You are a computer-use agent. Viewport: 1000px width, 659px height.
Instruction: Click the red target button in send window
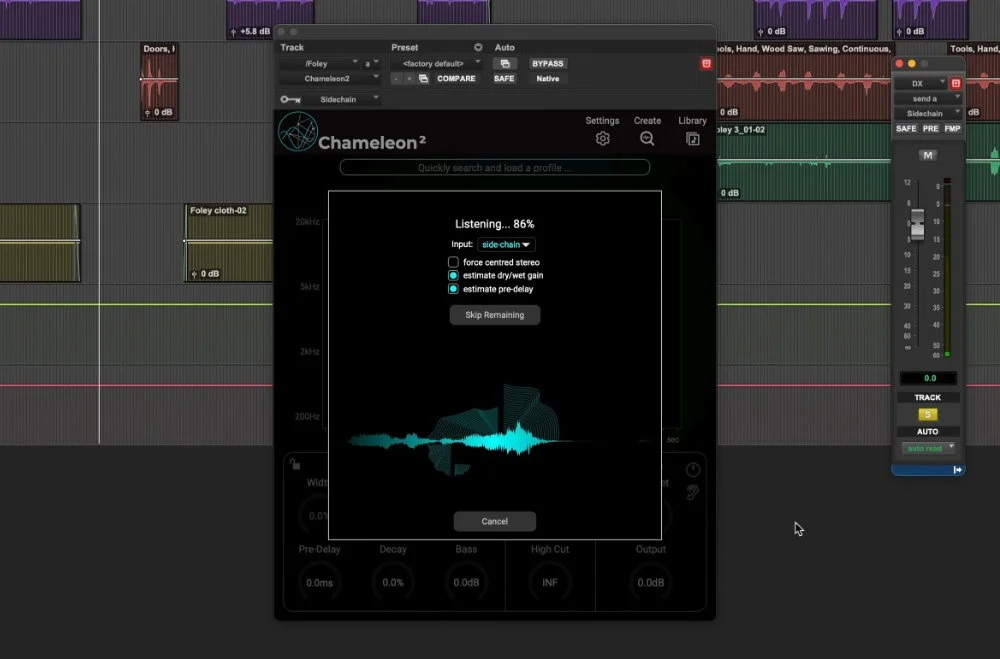coord(955,84)
